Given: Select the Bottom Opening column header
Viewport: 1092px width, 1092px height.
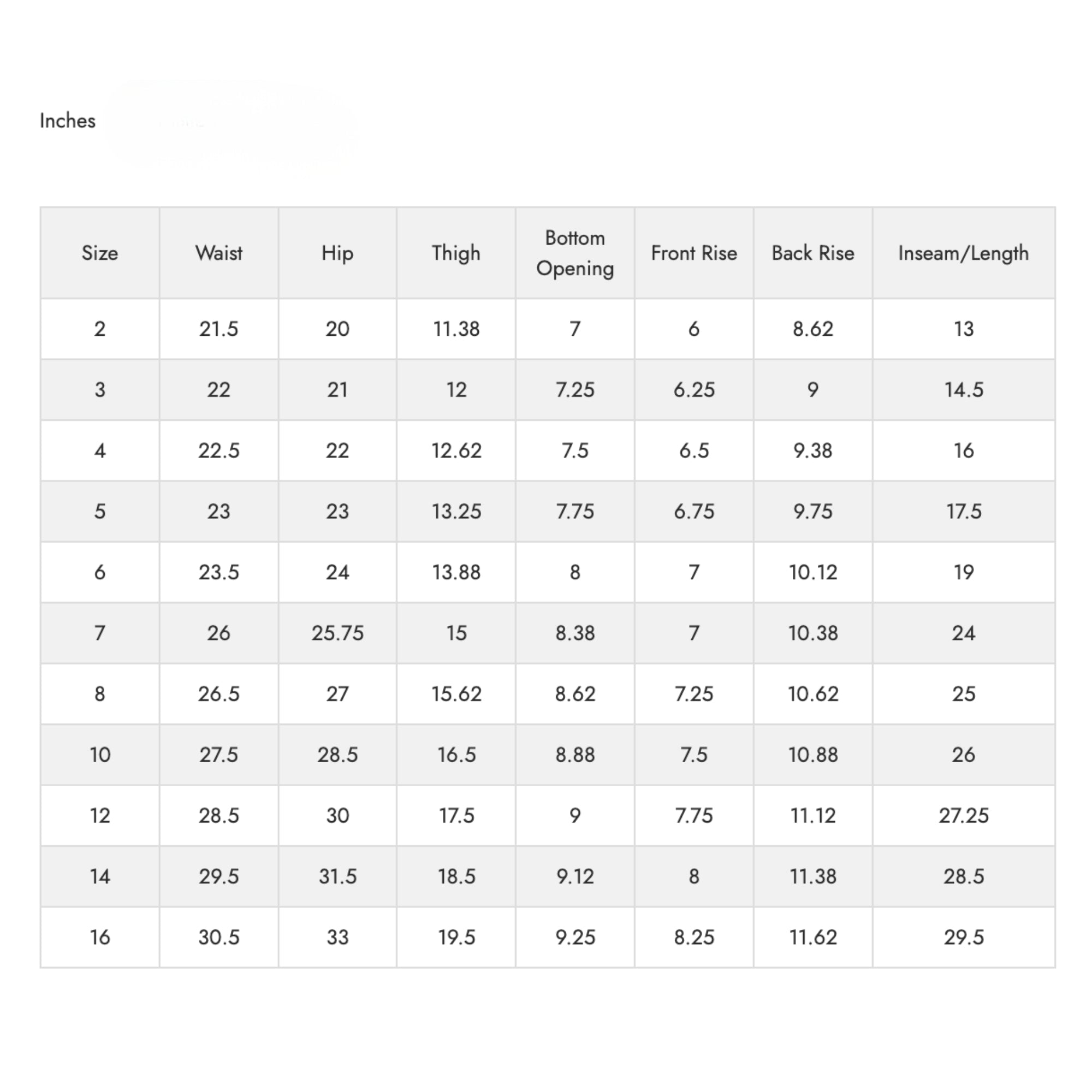Looking at the screenshot, I should (x=575, y=253).
